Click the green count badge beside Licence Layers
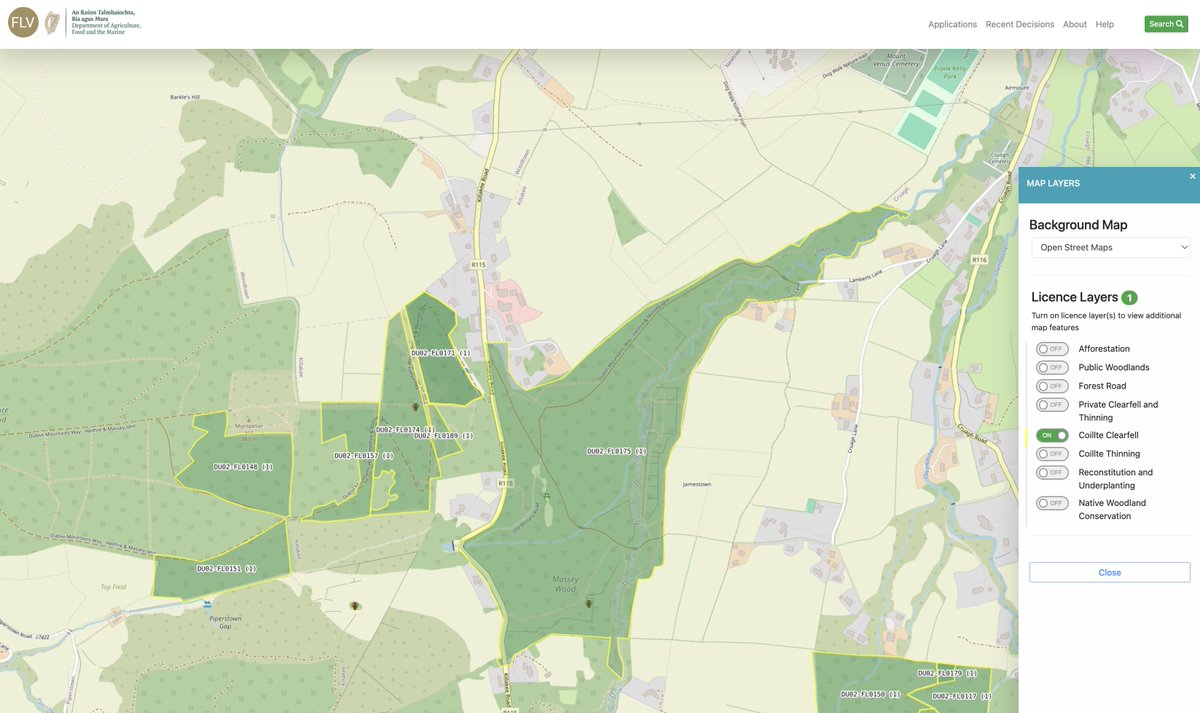The width and height of the screenshot is (1200, 713). tap(1129, 297)
